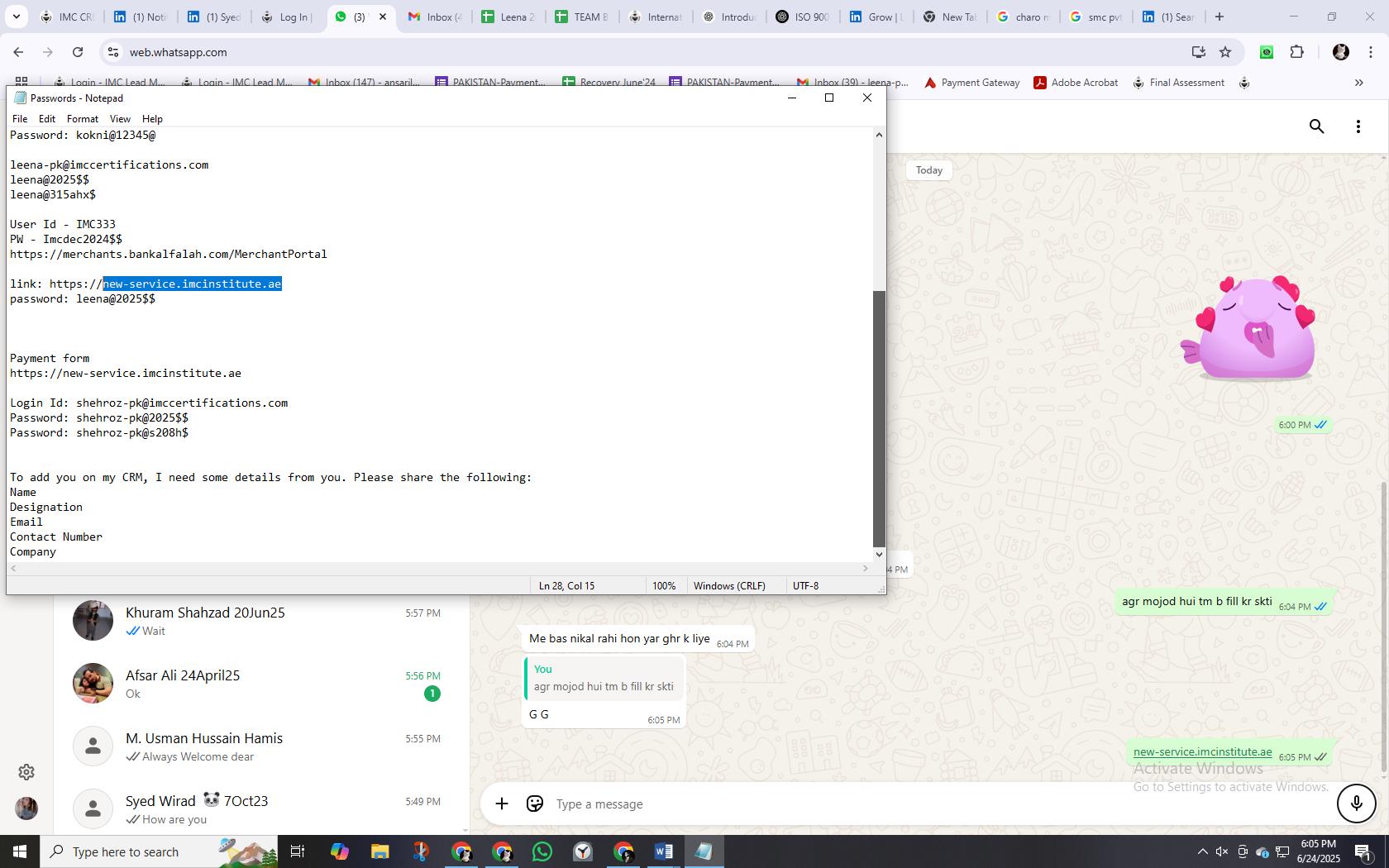This screenshot has height=868, width=1389.
Task: Switch to the Gmail Inbox tab
Action: [433, 17]
